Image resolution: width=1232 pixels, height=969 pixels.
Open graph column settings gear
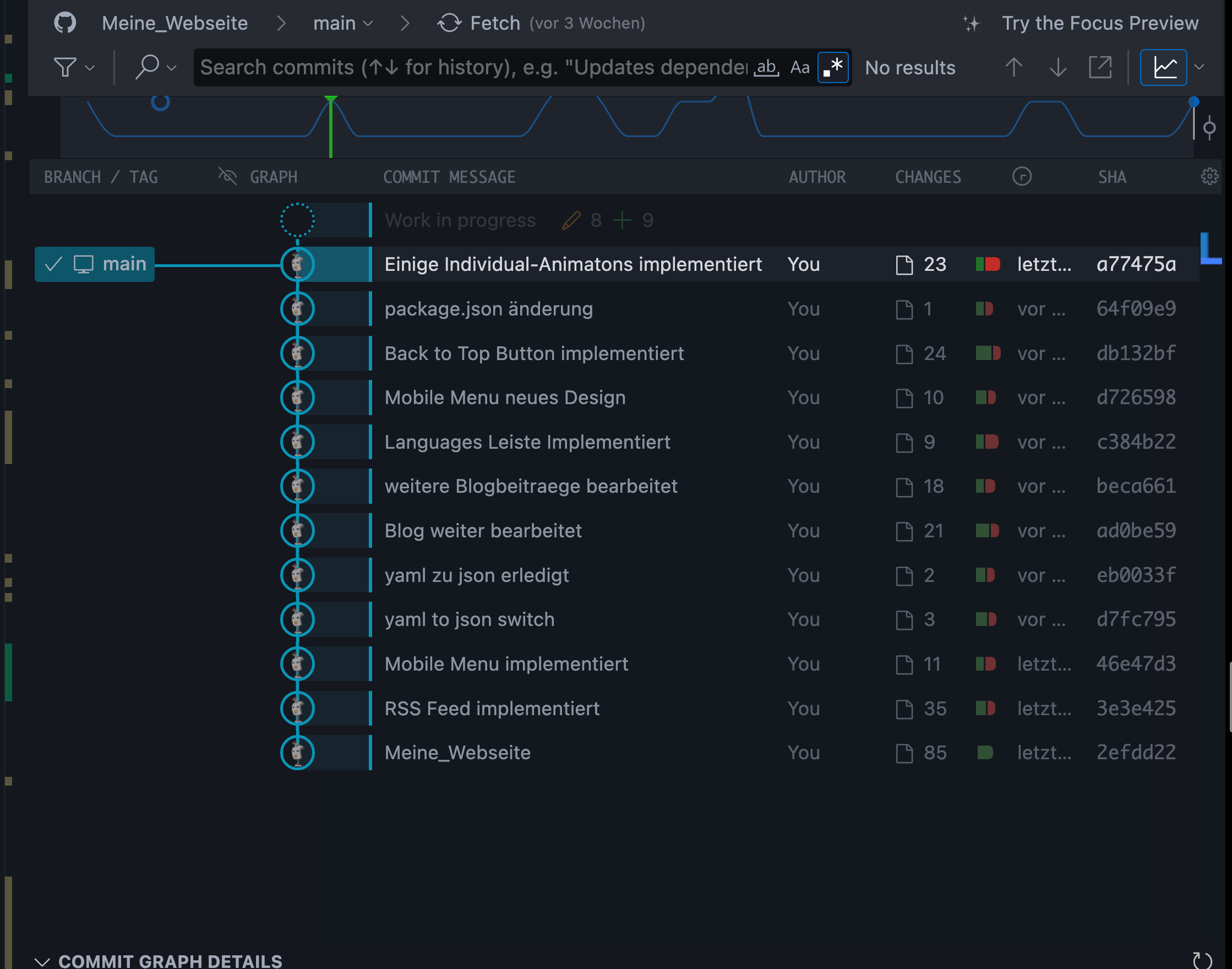tap(1209, 176)
